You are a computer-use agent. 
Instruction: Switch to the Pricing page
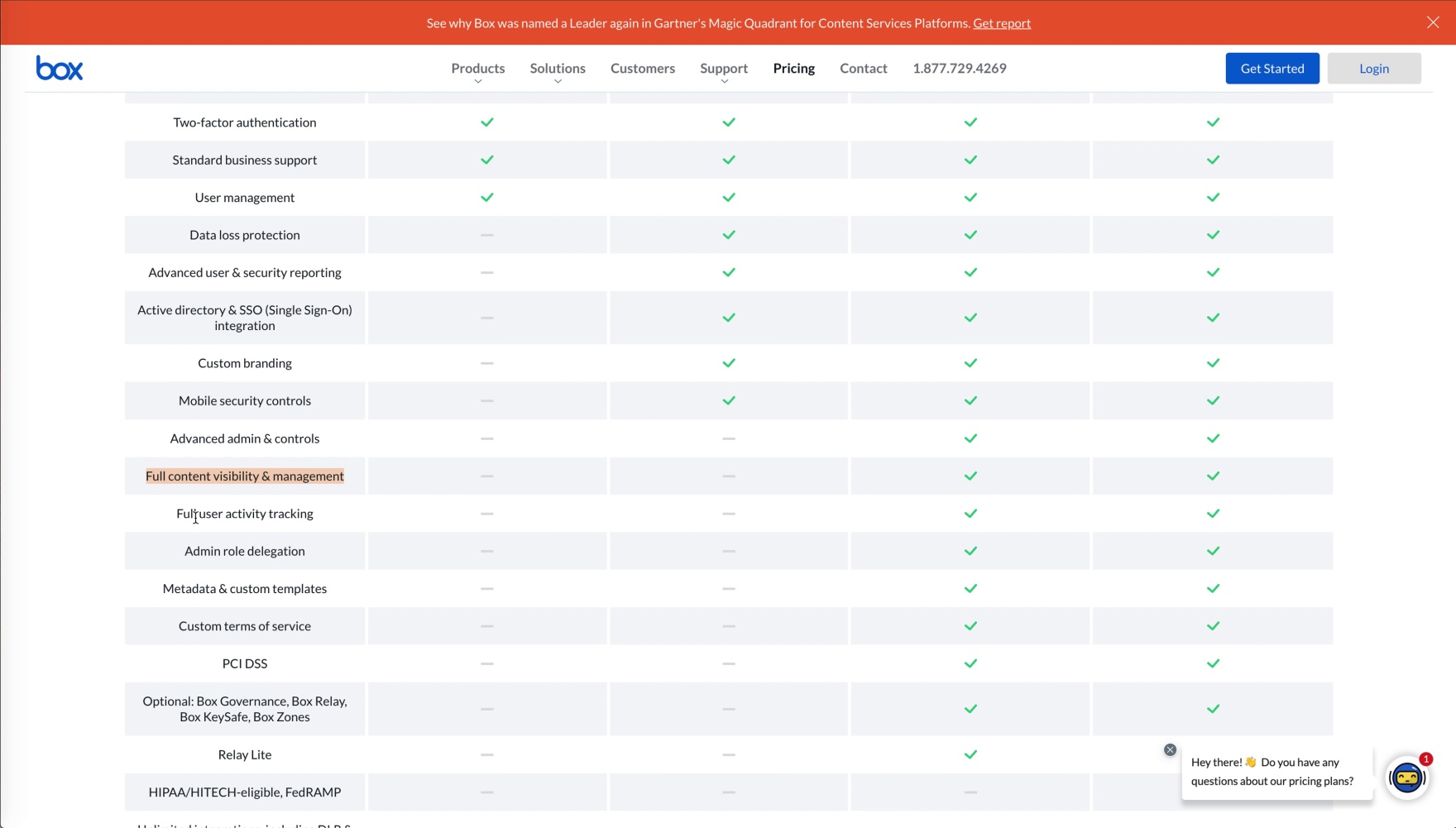793,68
